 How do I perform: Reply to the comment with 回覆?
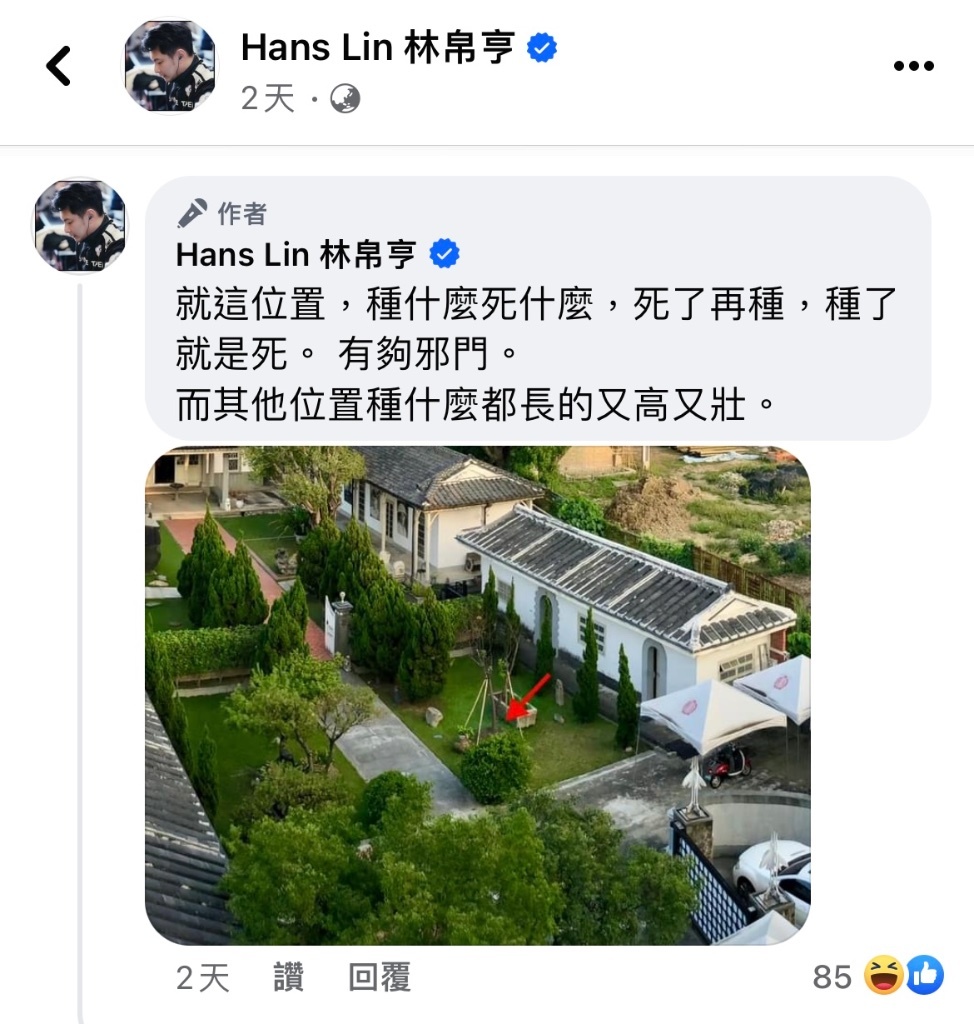click(379, 977)
